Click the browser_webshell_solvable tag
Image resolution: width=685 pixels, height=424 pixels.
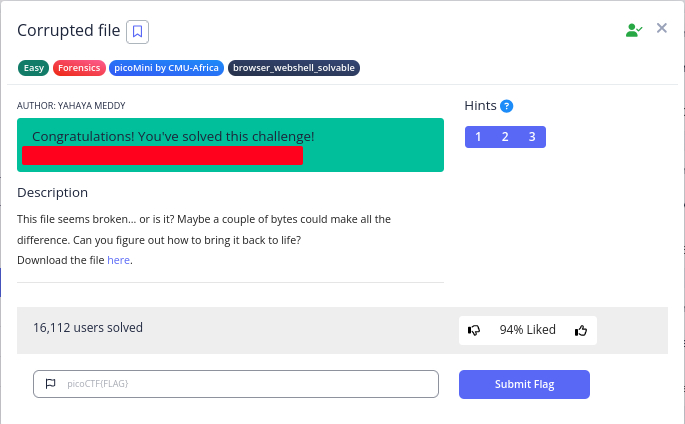tap(294, 68)
